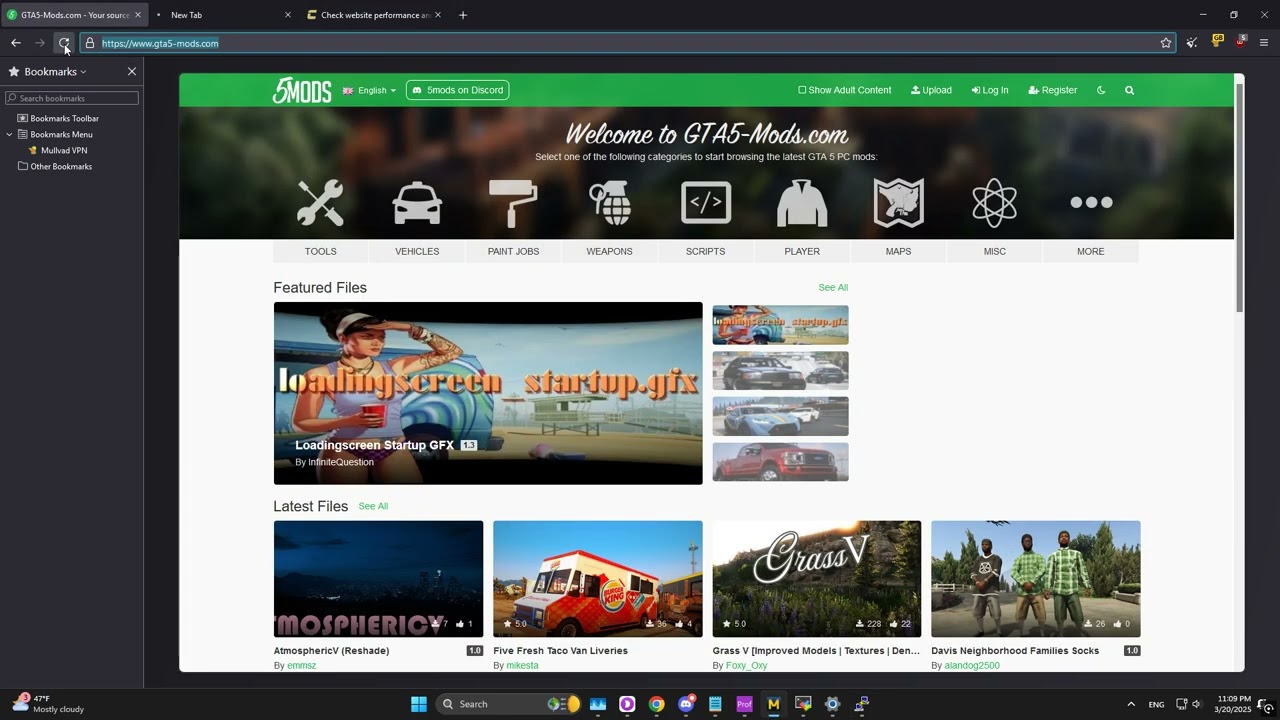Click the page vertical scrollbar thumb
Viewport: 1280px width, 720px height.
click(1240, 197)
